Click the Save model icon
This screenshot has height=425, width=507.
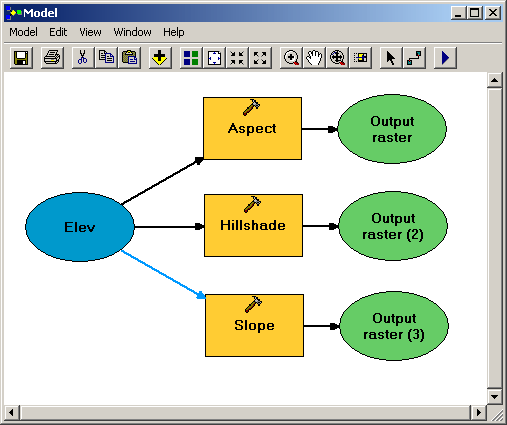click(21, 58)
